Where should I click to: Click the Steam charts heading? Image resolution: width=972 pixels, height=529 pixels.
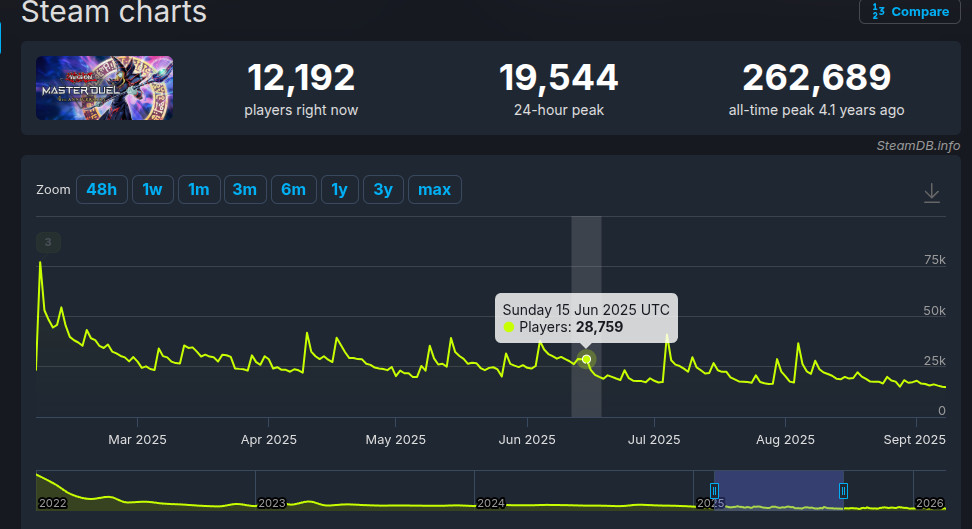tap(114, 12)
